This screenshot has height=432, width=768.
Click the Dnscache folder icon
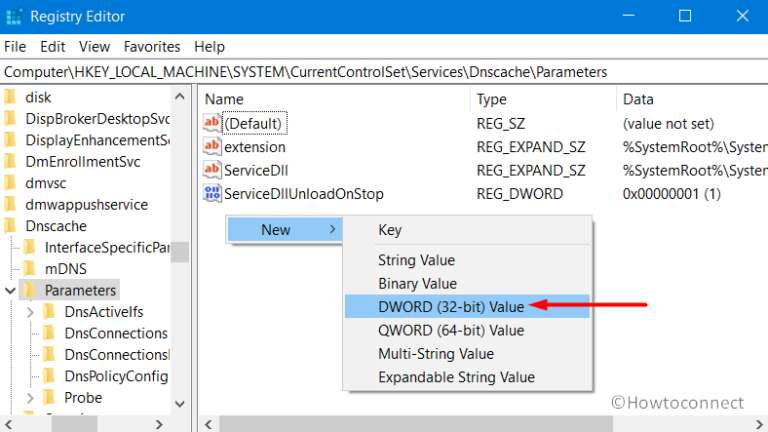click(x=10, y=226)
